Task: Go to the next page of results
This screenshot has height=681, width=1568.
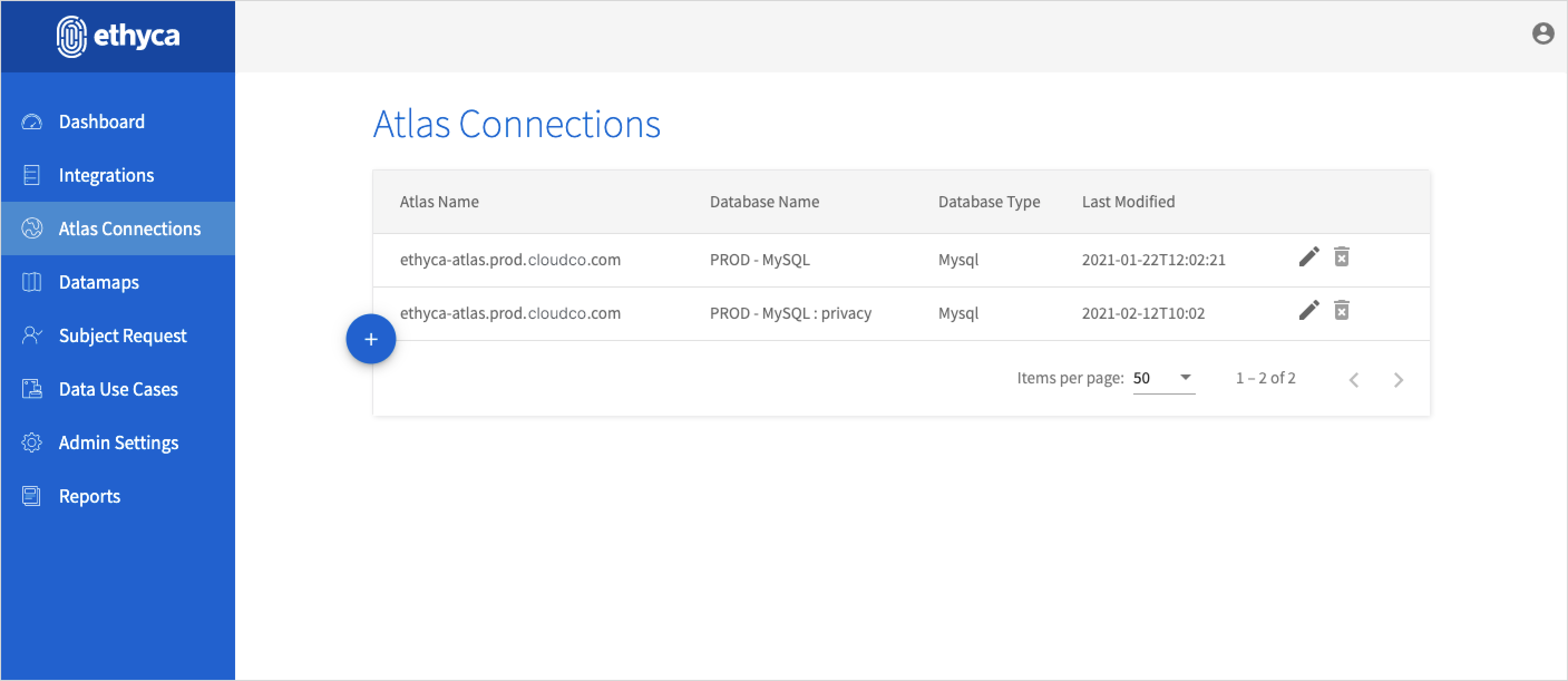Action: pos(1398,380)
